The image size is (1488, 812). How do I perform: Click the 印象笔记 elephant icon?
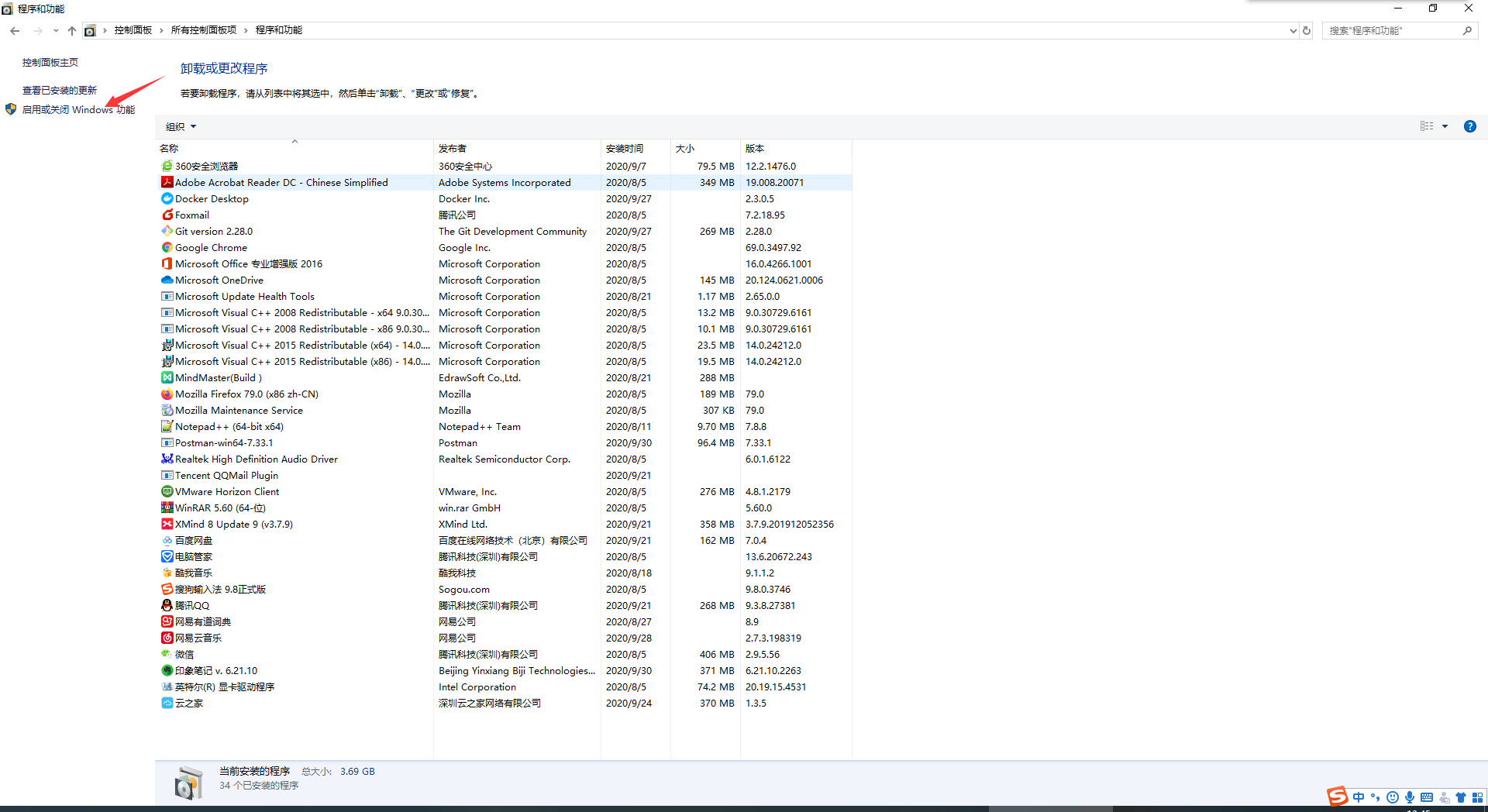click(167, 670)
